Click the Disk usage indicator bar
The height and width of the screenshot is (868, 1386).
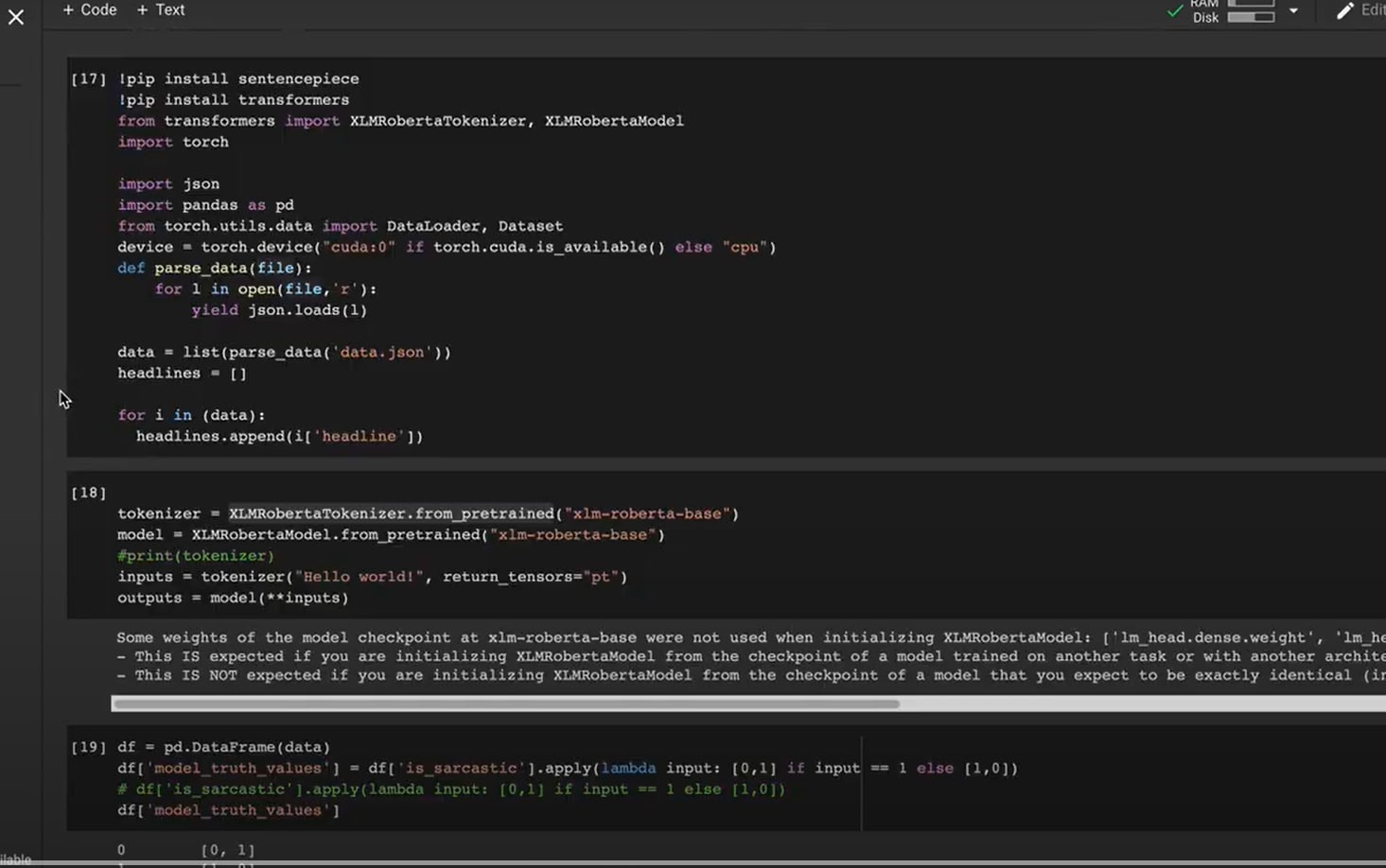click(x=1250, y=17)
